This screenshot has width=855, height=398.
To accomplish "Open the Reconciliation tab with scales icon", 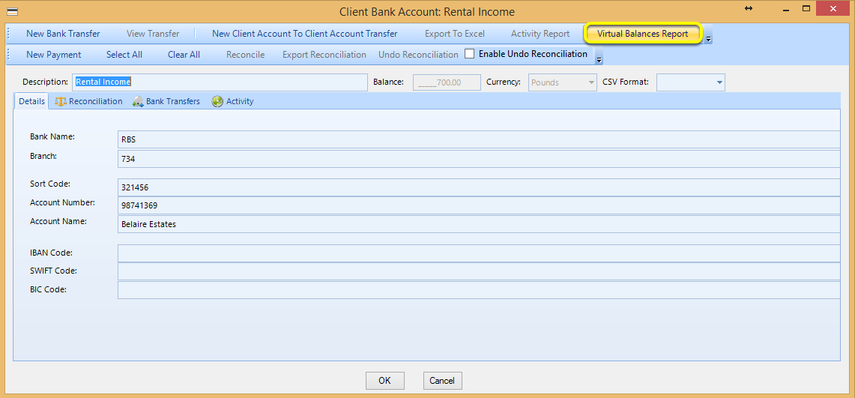I will click(88, 101).
